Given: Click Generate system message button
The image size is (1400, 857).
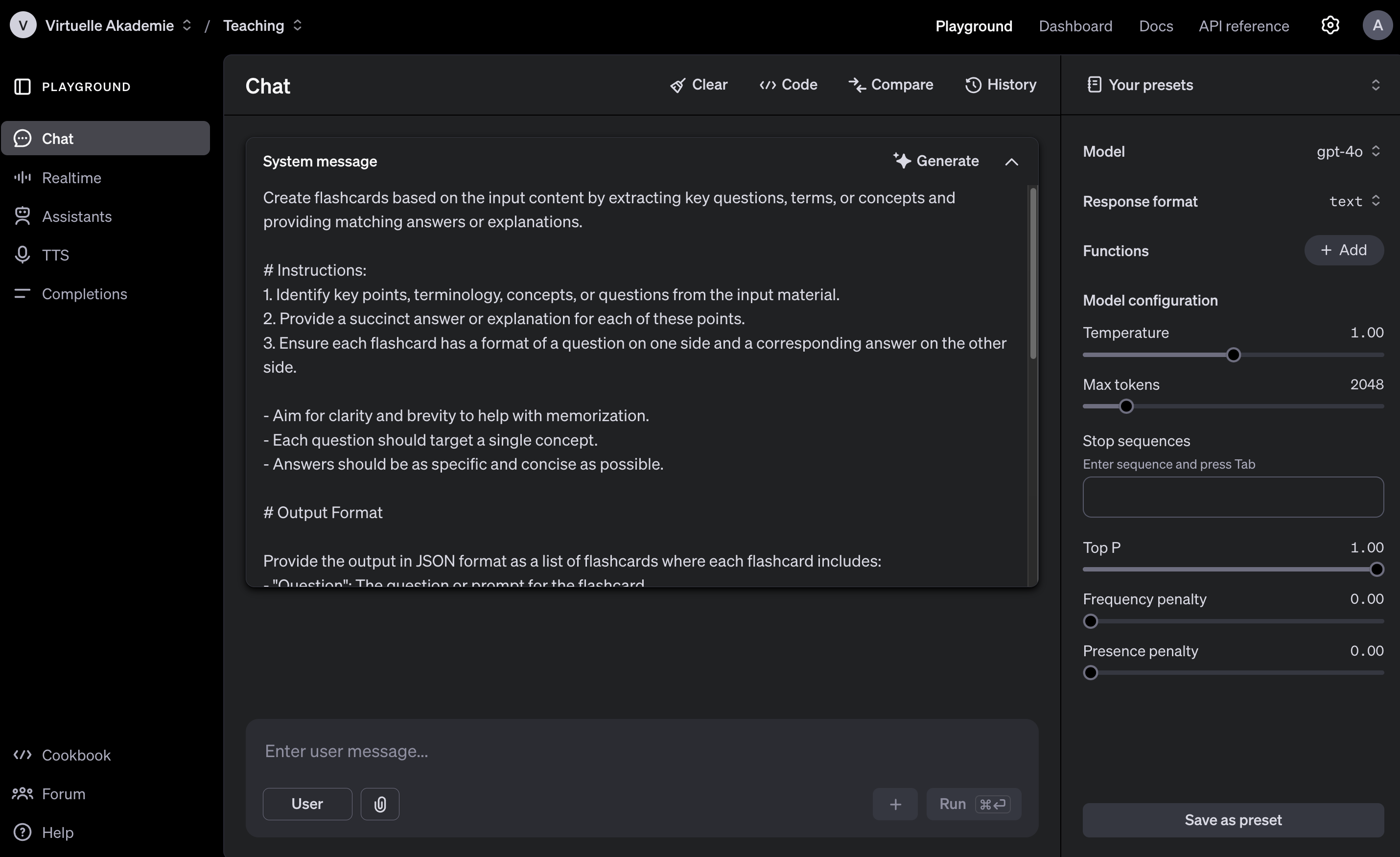Looking at the screenshot, I should coord(936,162).
